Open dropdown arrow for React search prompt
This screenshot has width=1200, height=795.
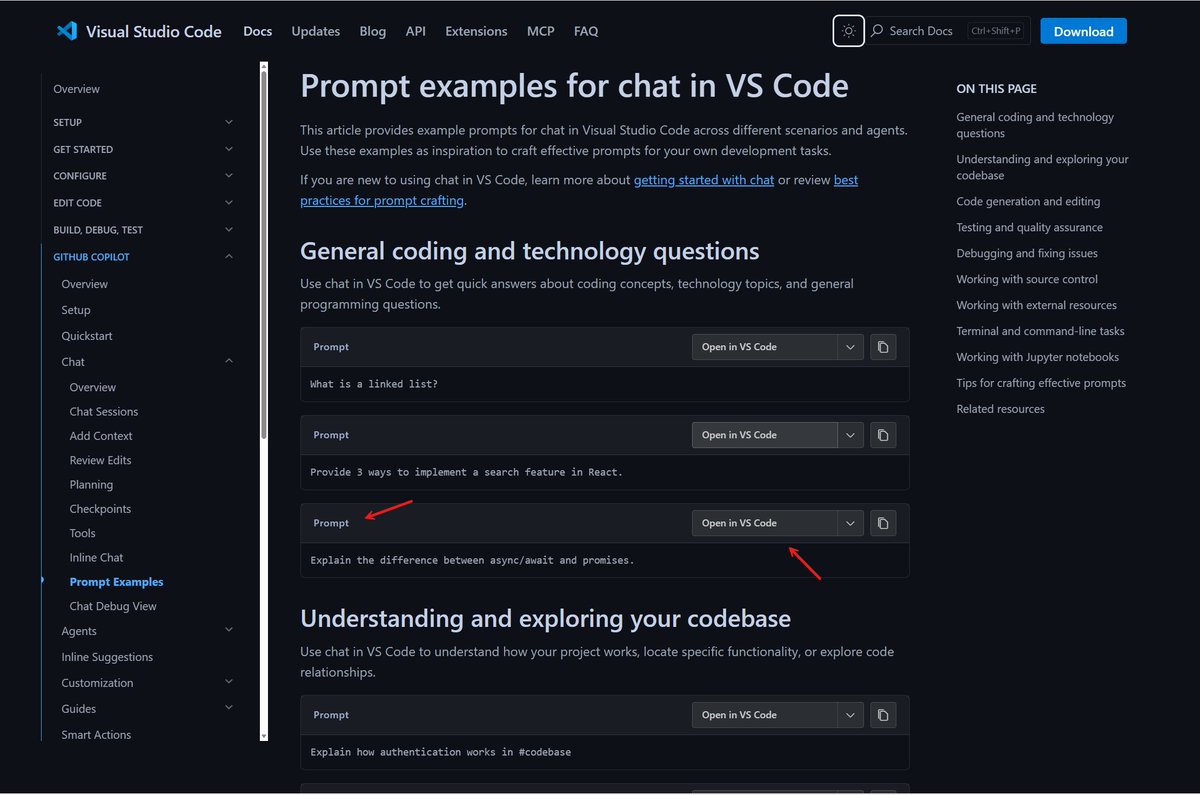(850, 435)
